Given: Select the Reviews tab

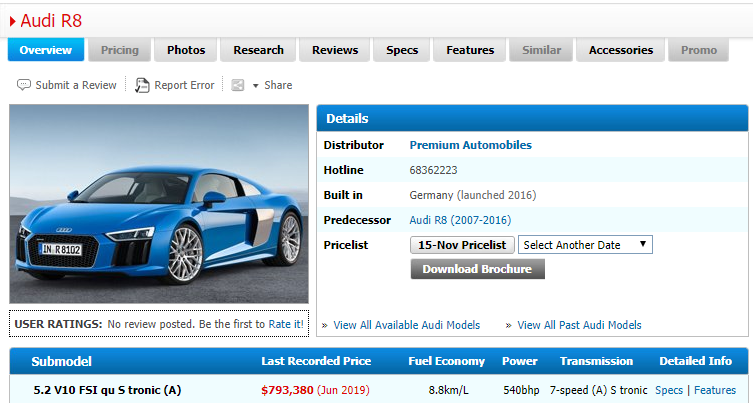Looking at the screenshot, I should [x=335, y=50].
